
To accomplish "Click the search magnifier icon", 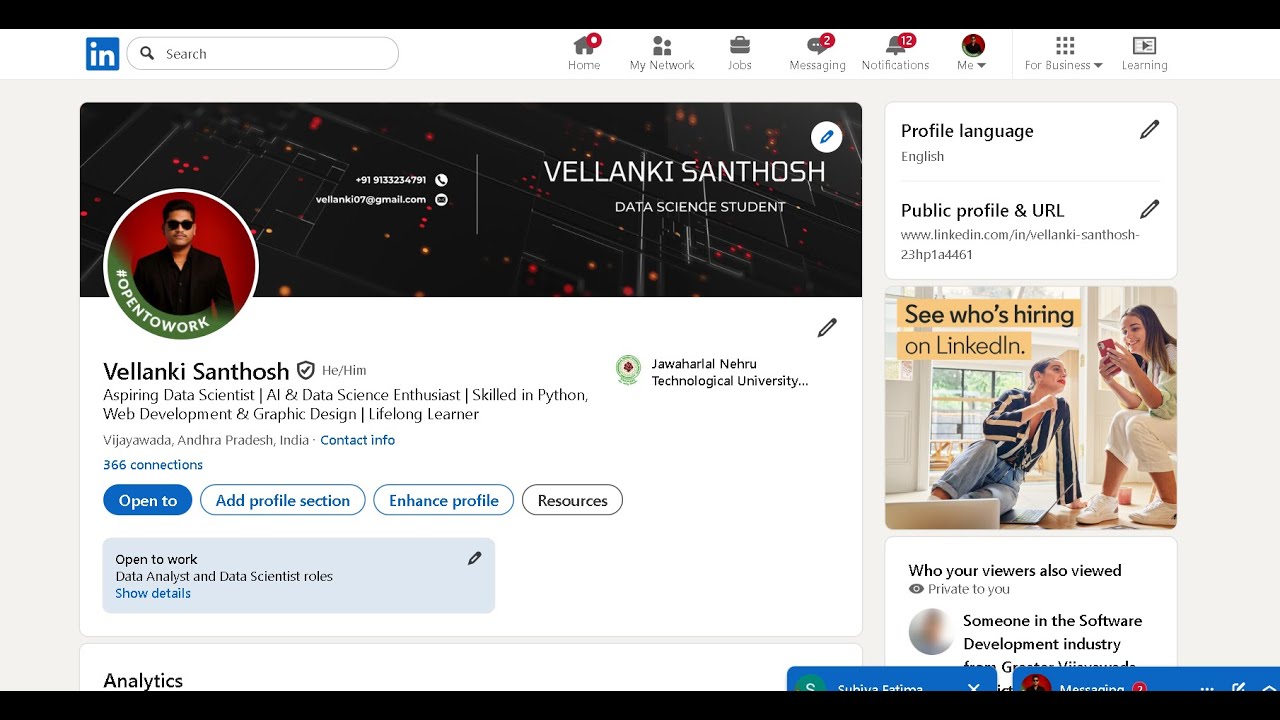I will (147, 54).
